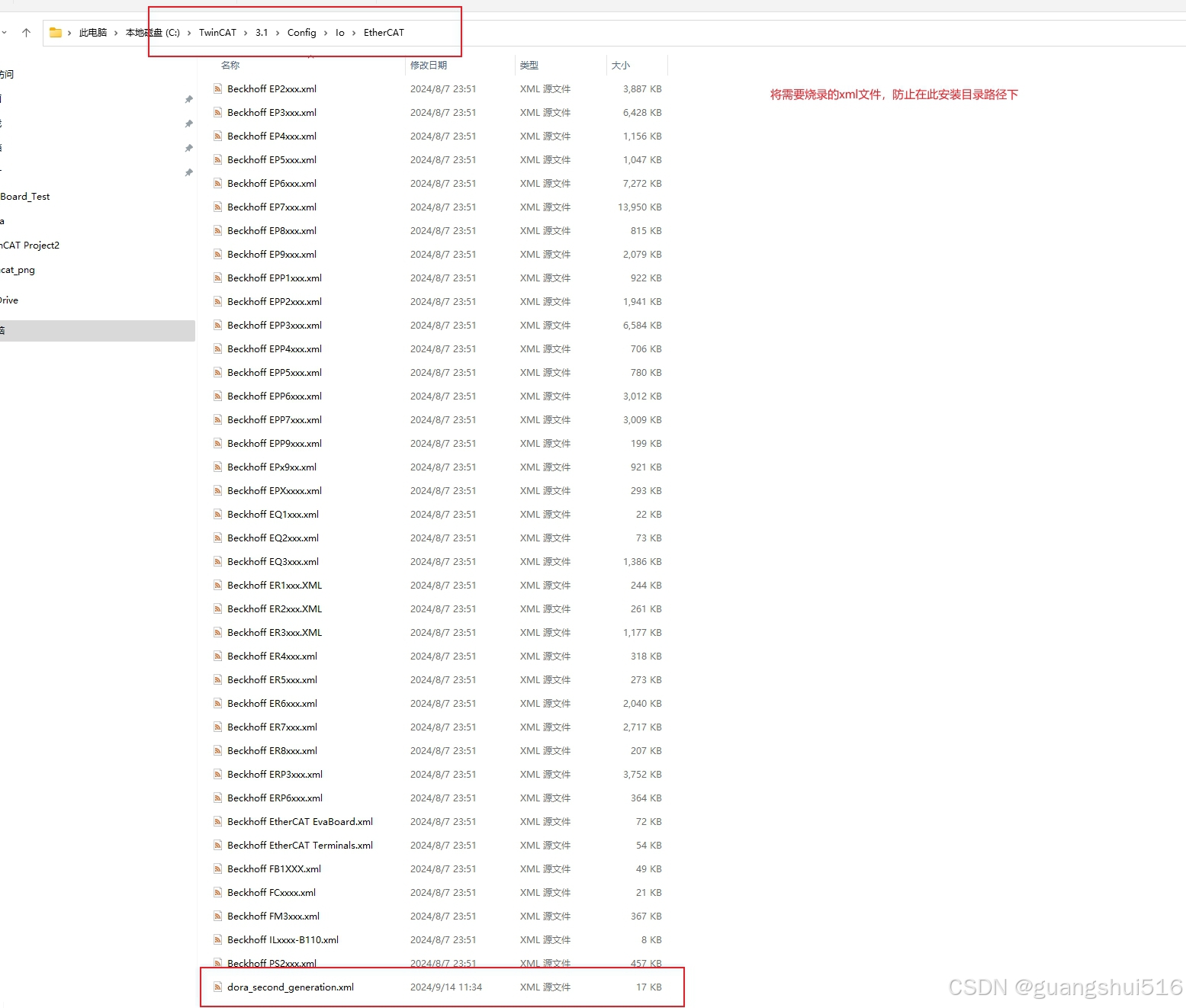
Task: Select Io breadcrumb segment
Action: (x=339, y=33)
